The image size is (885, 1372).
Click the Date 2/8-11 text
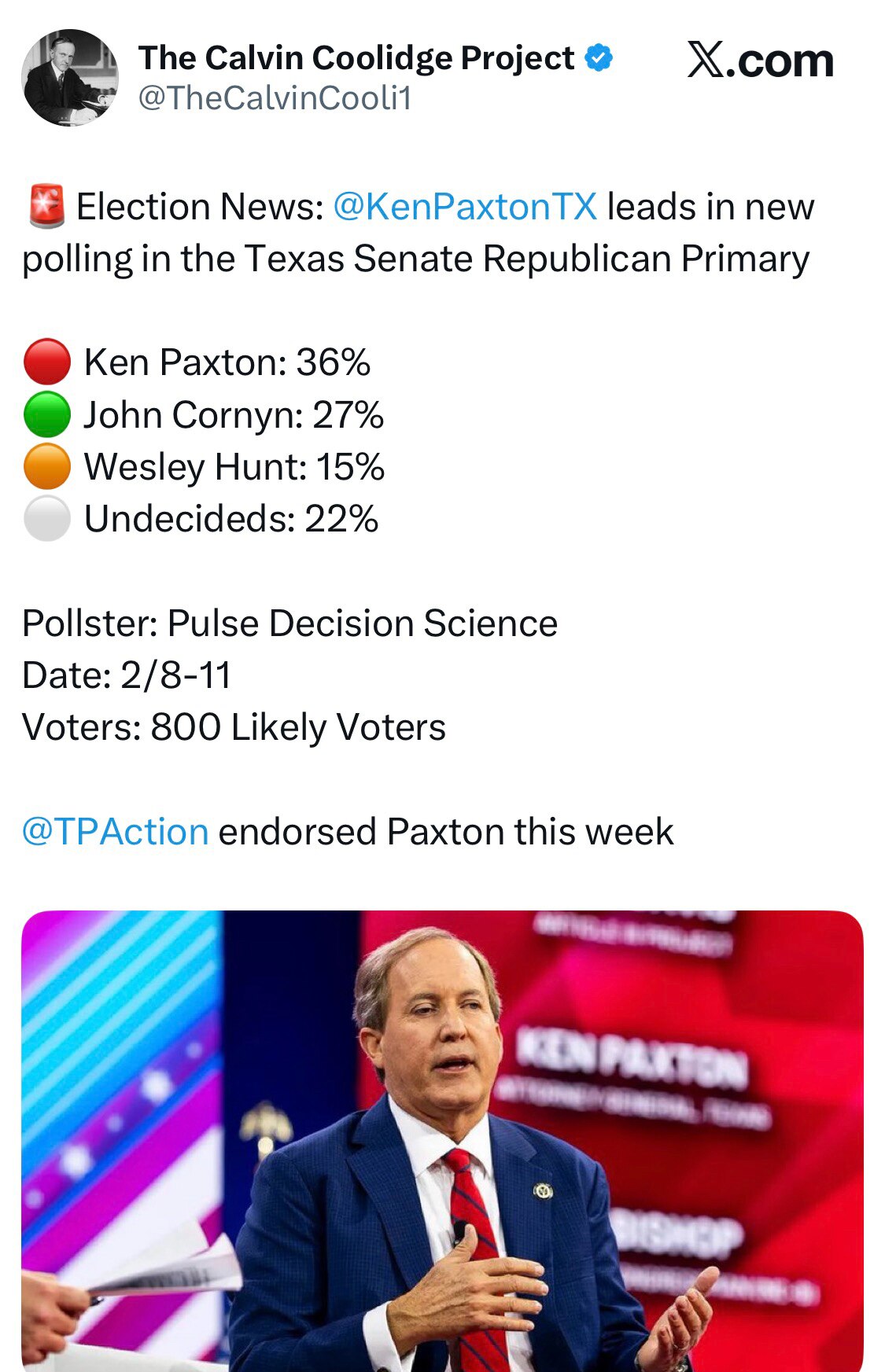(x=126, y=674)
